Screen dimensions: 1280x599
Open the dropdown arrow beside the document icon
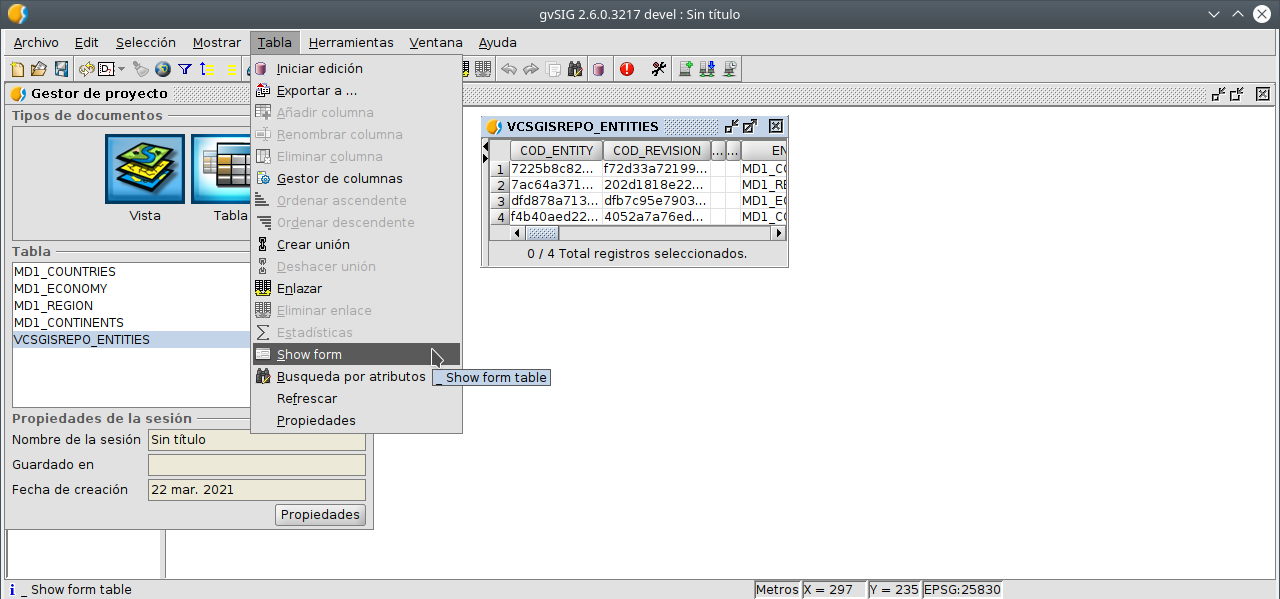[121, 69]
